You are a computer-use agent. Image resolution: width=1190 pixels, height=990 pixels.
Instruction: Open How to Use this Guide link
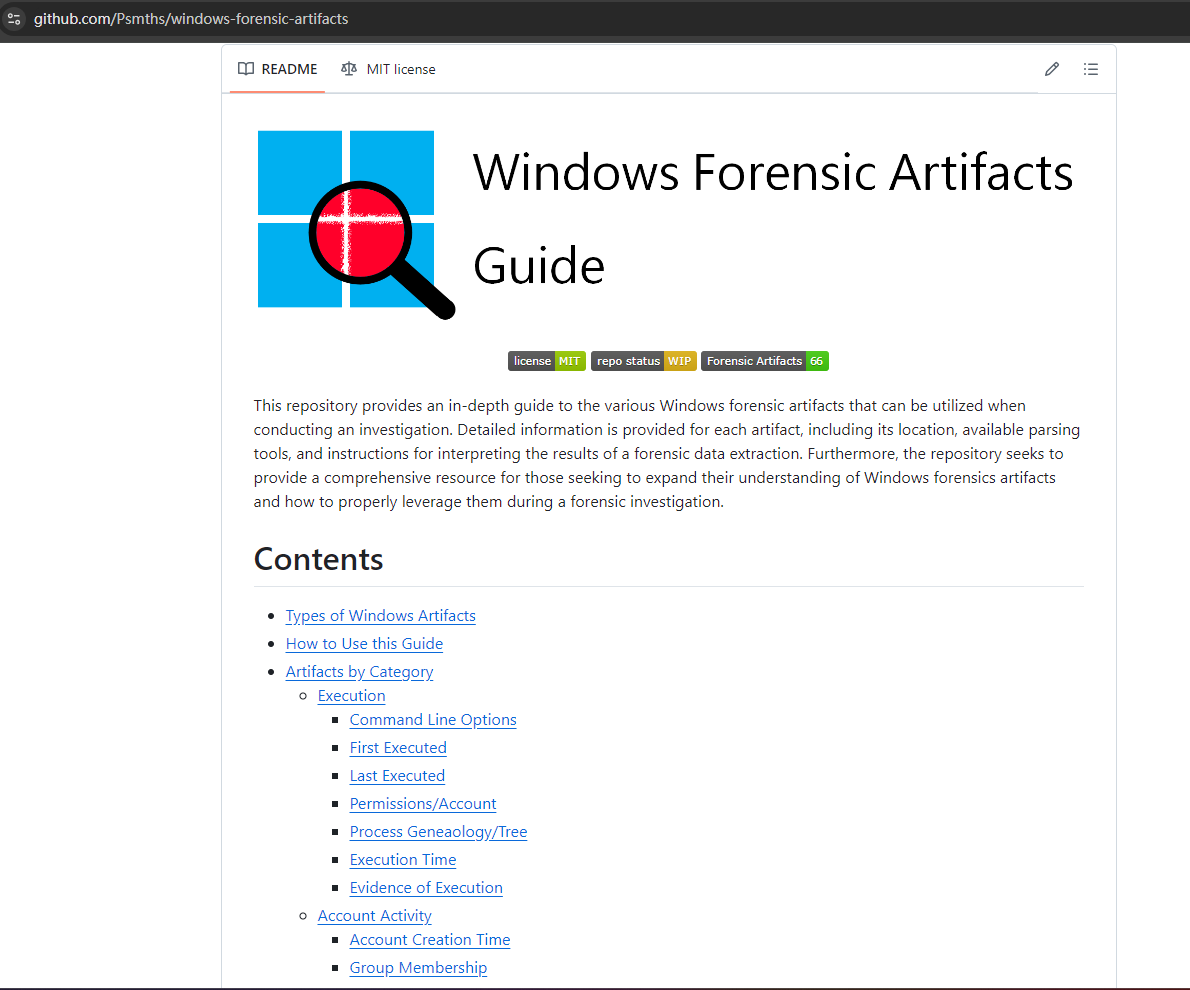(x=364, y=644)
